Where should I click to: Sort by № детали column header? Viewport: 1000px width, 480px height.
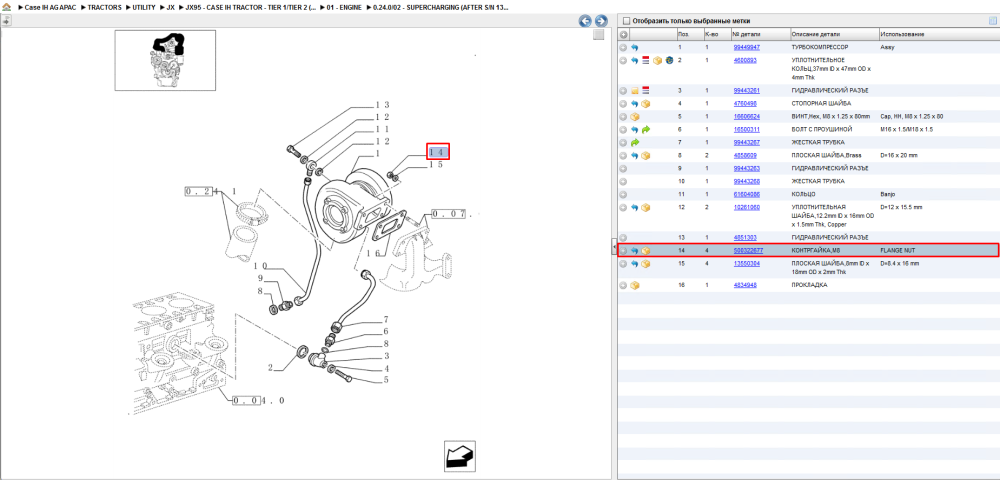[x=759, y=34]
